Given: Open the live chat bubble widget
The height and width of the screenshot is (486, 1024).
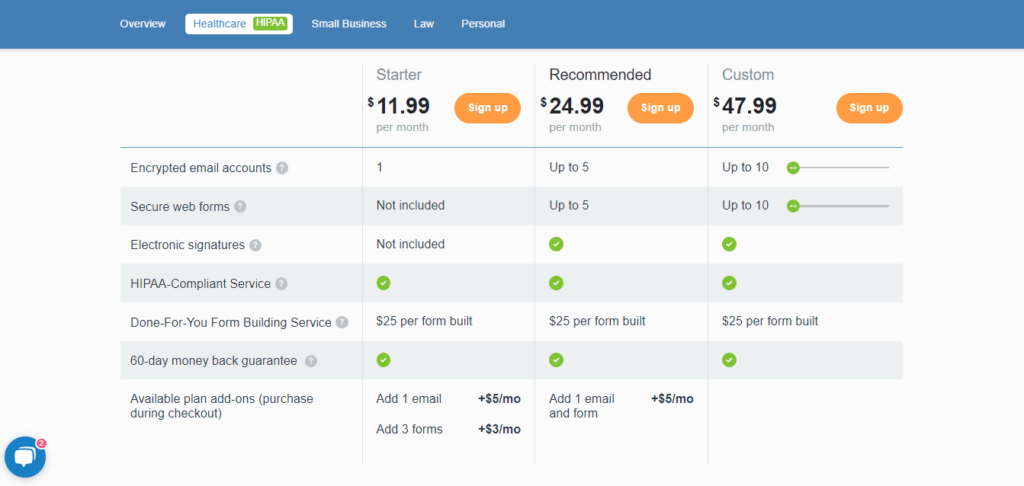Looking at the screenshot, I should point(25,457).
